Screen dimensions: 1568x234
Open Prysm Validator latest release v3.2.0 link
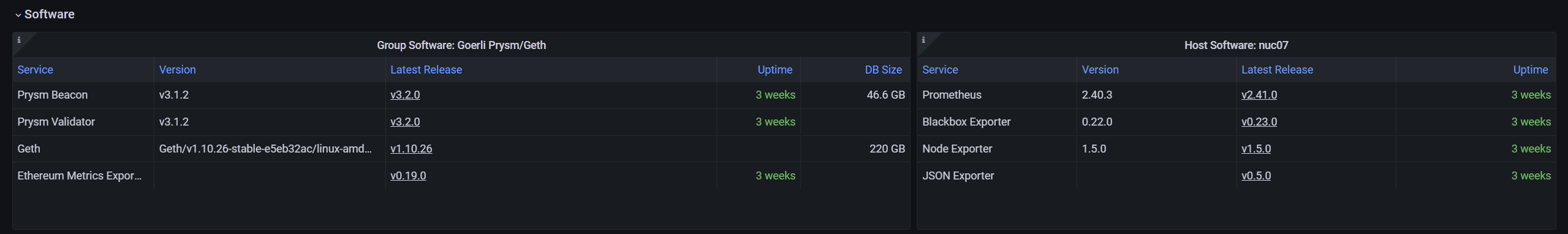[x=405, y=122]
